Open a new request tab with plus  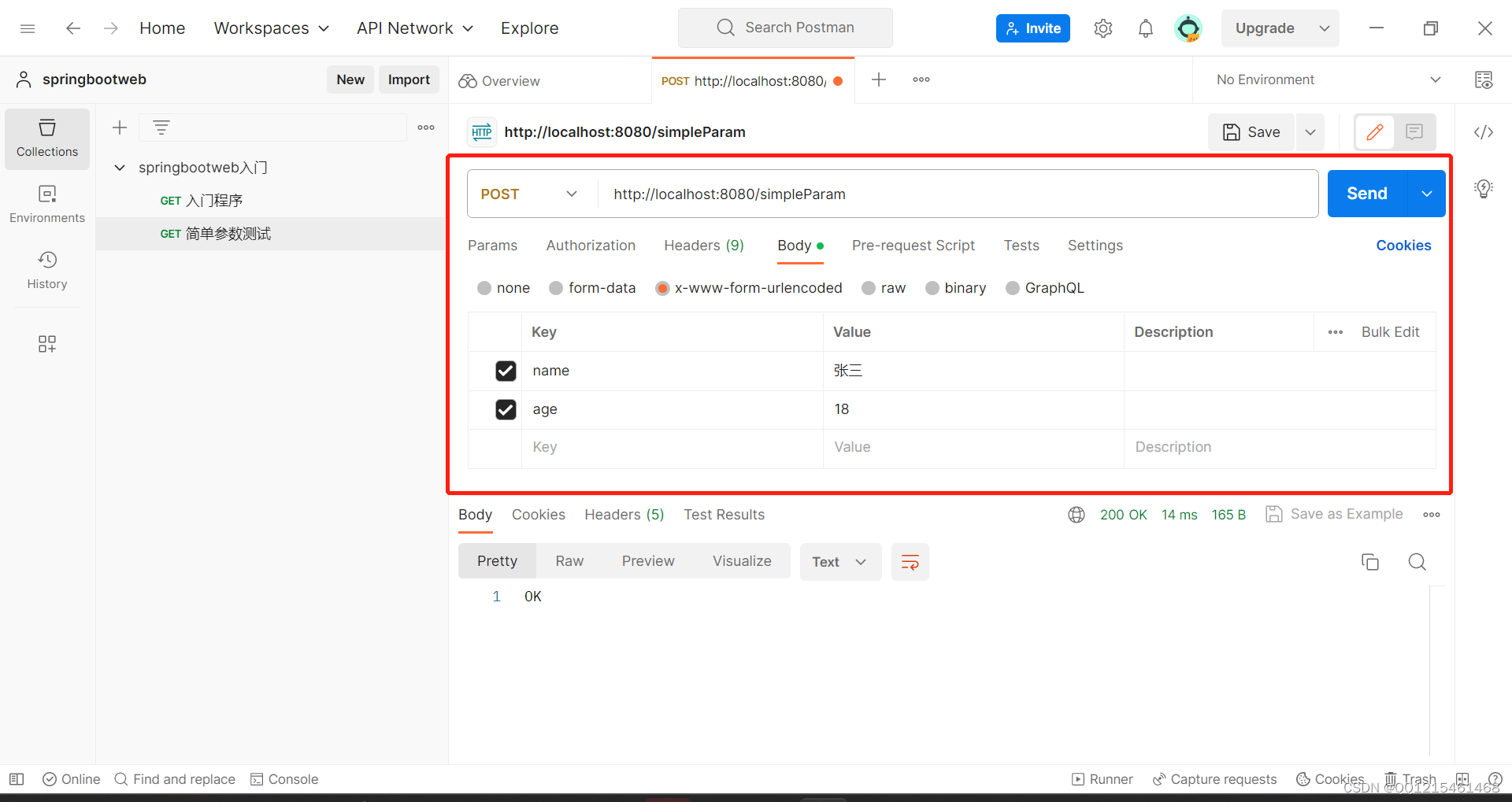879,79
